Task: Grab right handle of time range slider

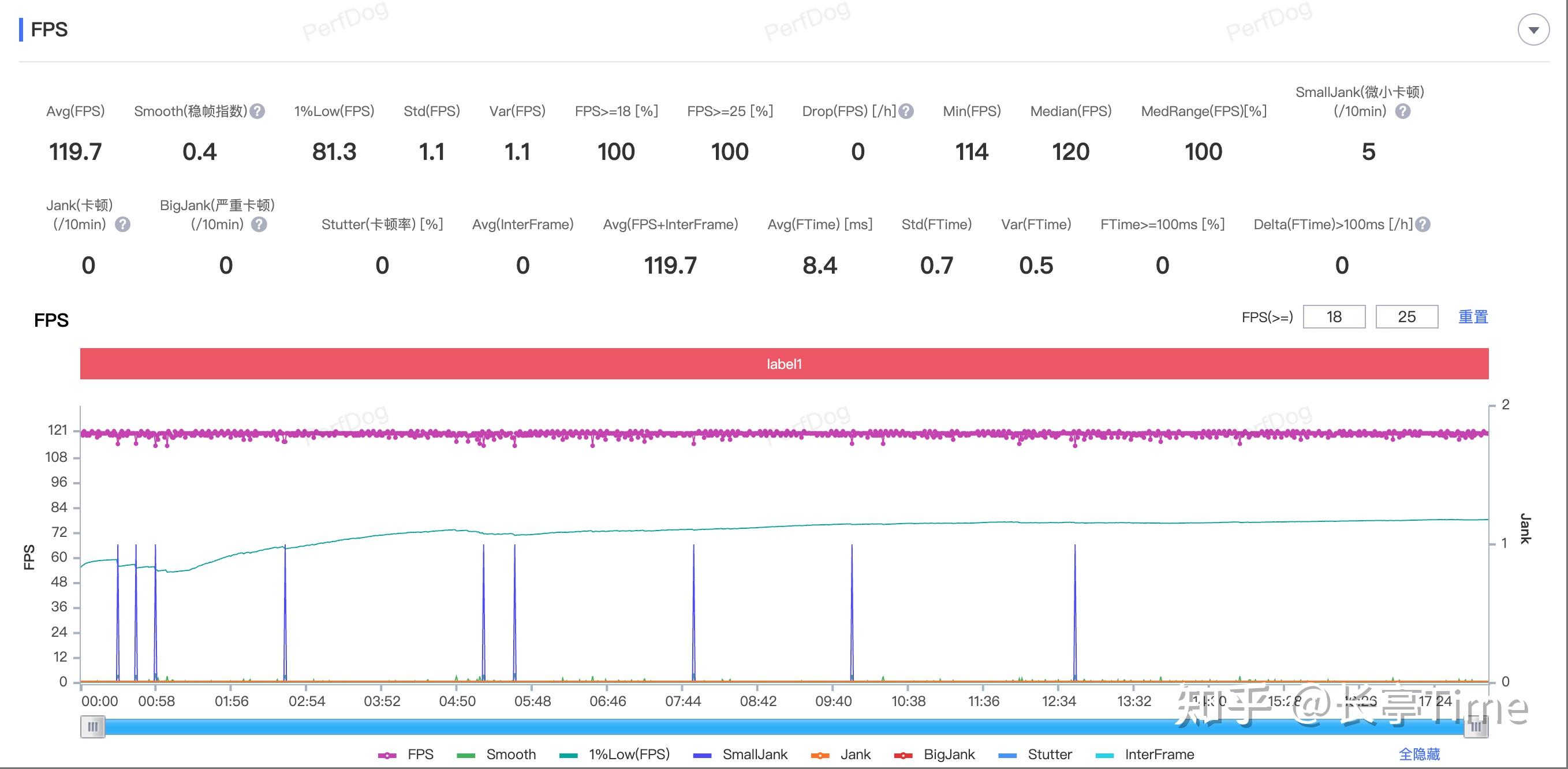Action: 1476,726
